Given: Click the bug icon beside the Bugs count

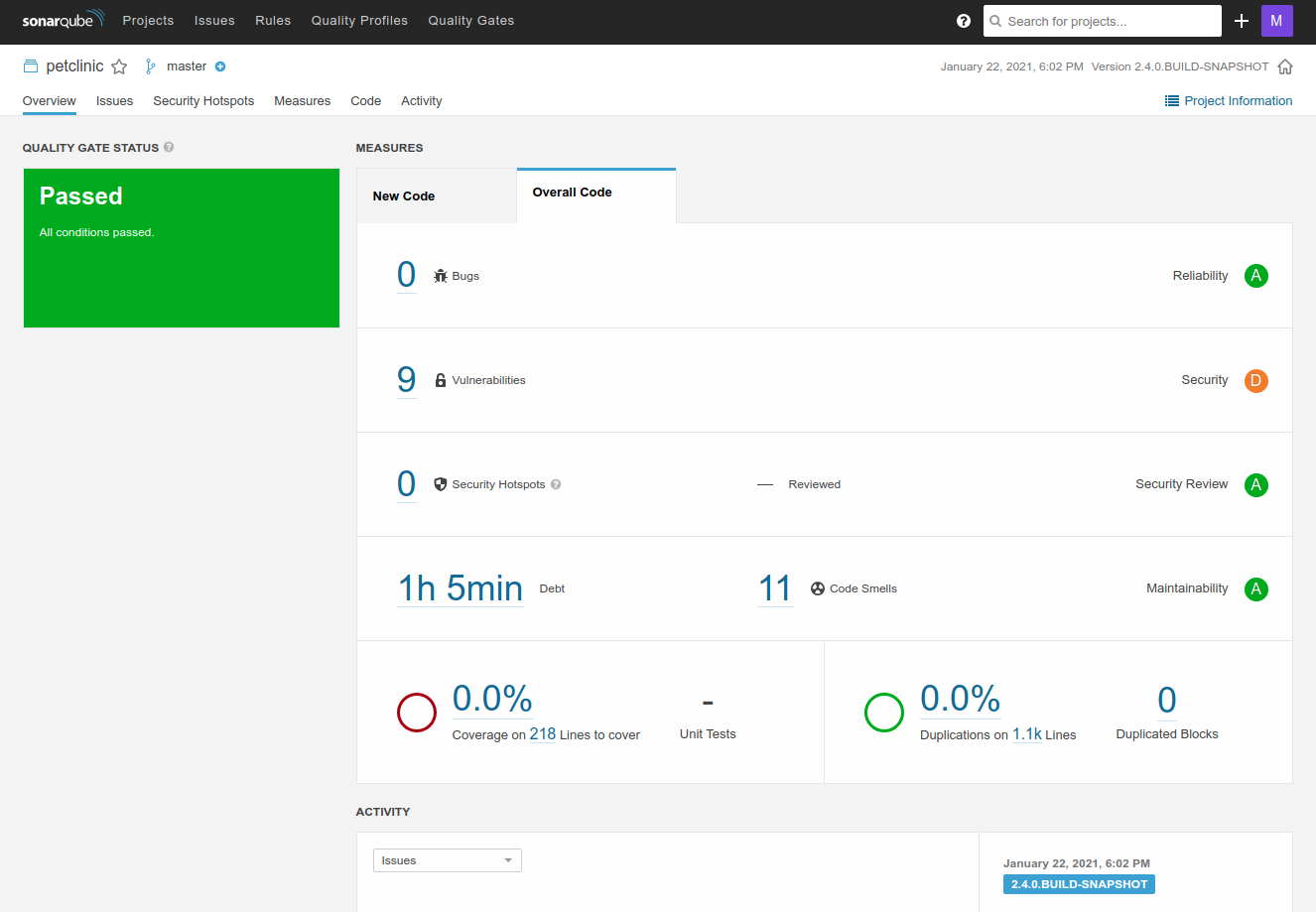Looking at the screenshot, I should pos(440,275).
